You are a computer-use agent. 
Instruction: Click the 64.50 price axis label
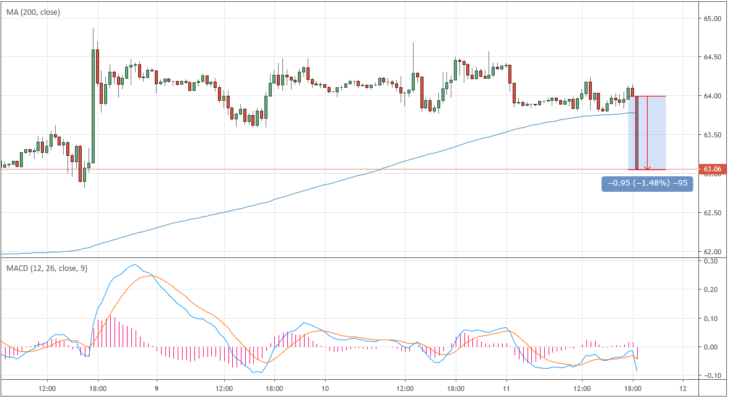pyautogui.click(x=712, y=57)
